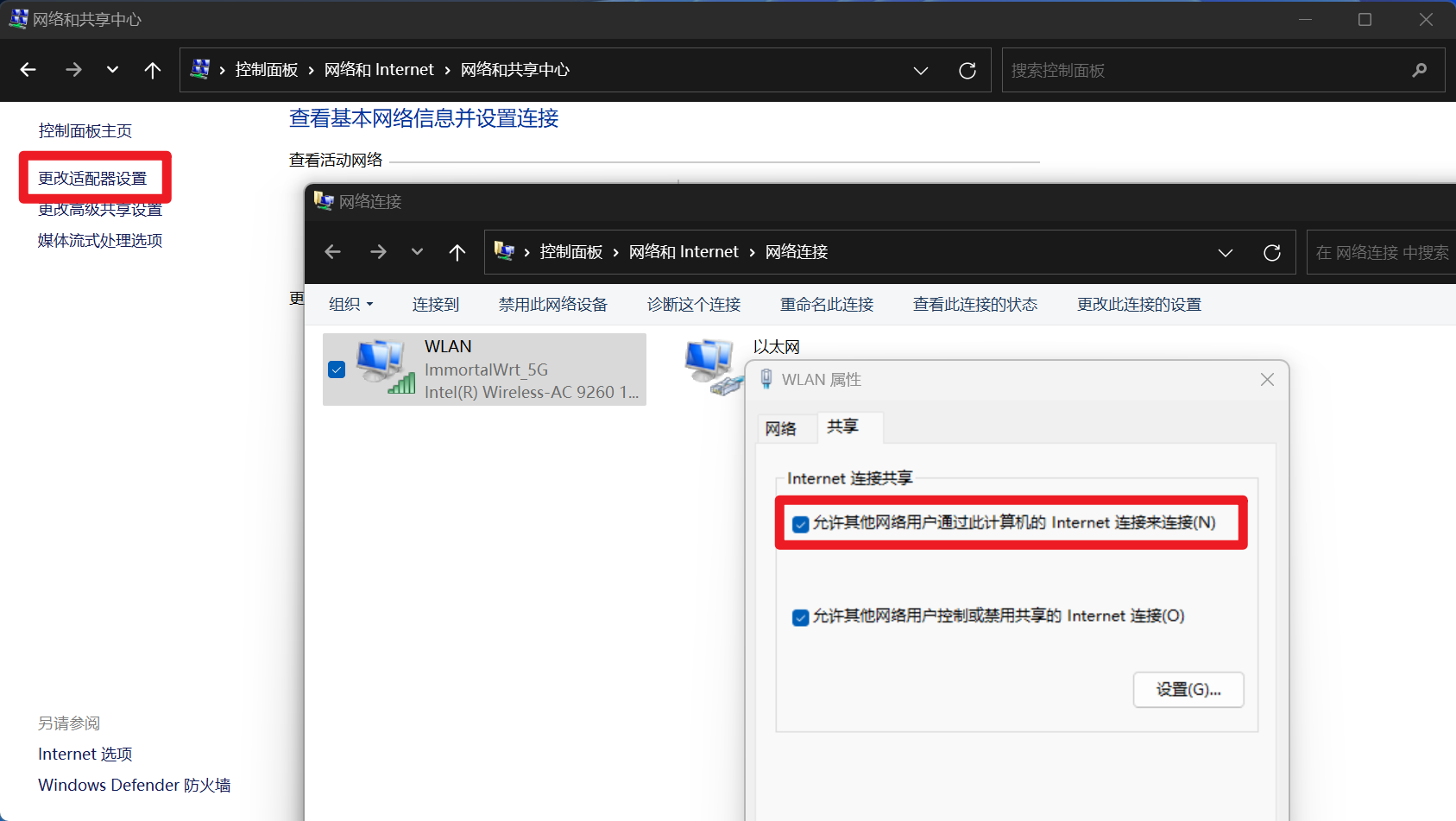Click the search magnifier icon in 搜索控制面板

point(1419,70)
